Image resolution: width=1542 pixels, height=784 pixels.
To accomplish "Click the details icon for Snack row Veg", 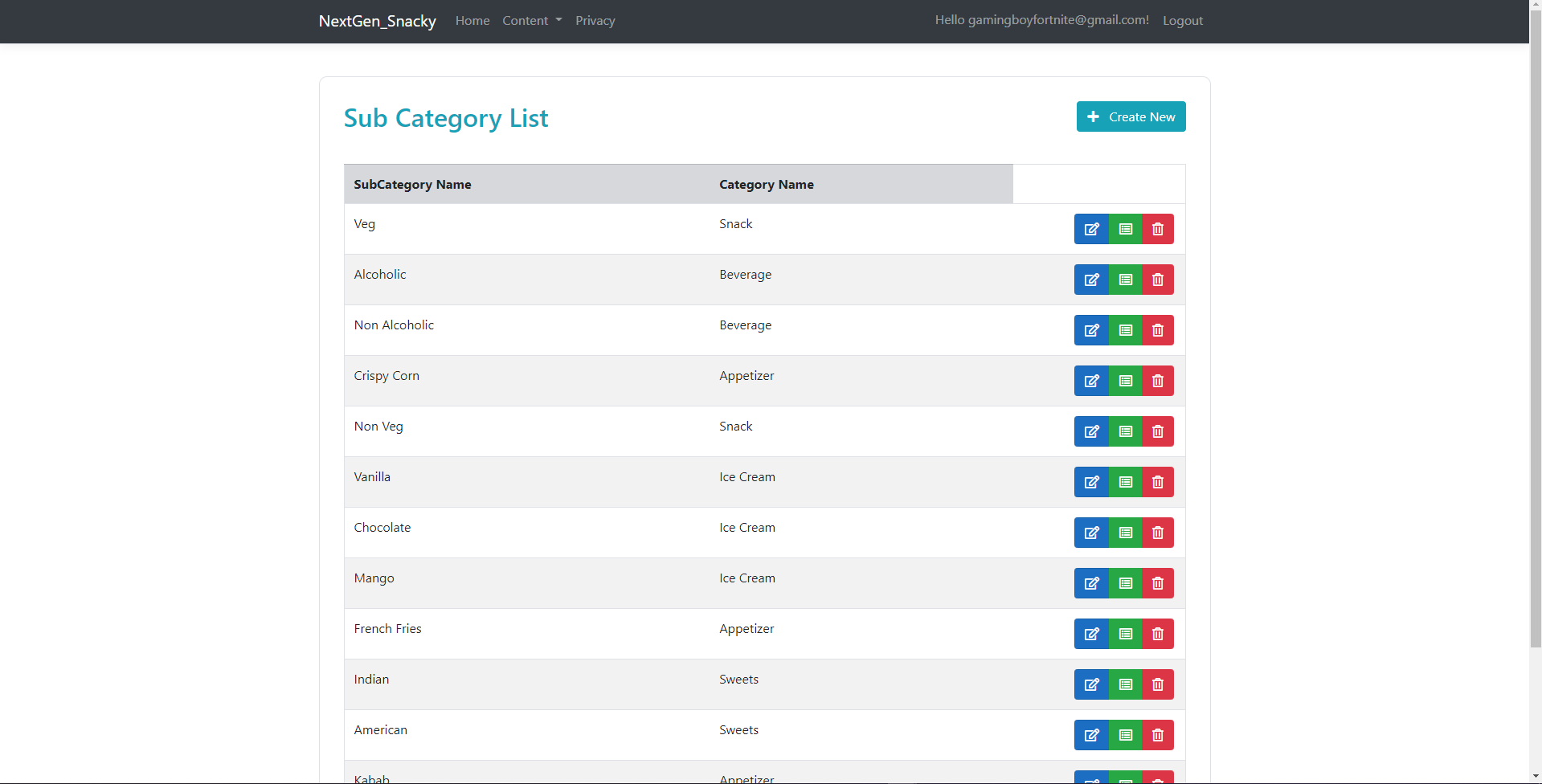I will pos(1125,229).
